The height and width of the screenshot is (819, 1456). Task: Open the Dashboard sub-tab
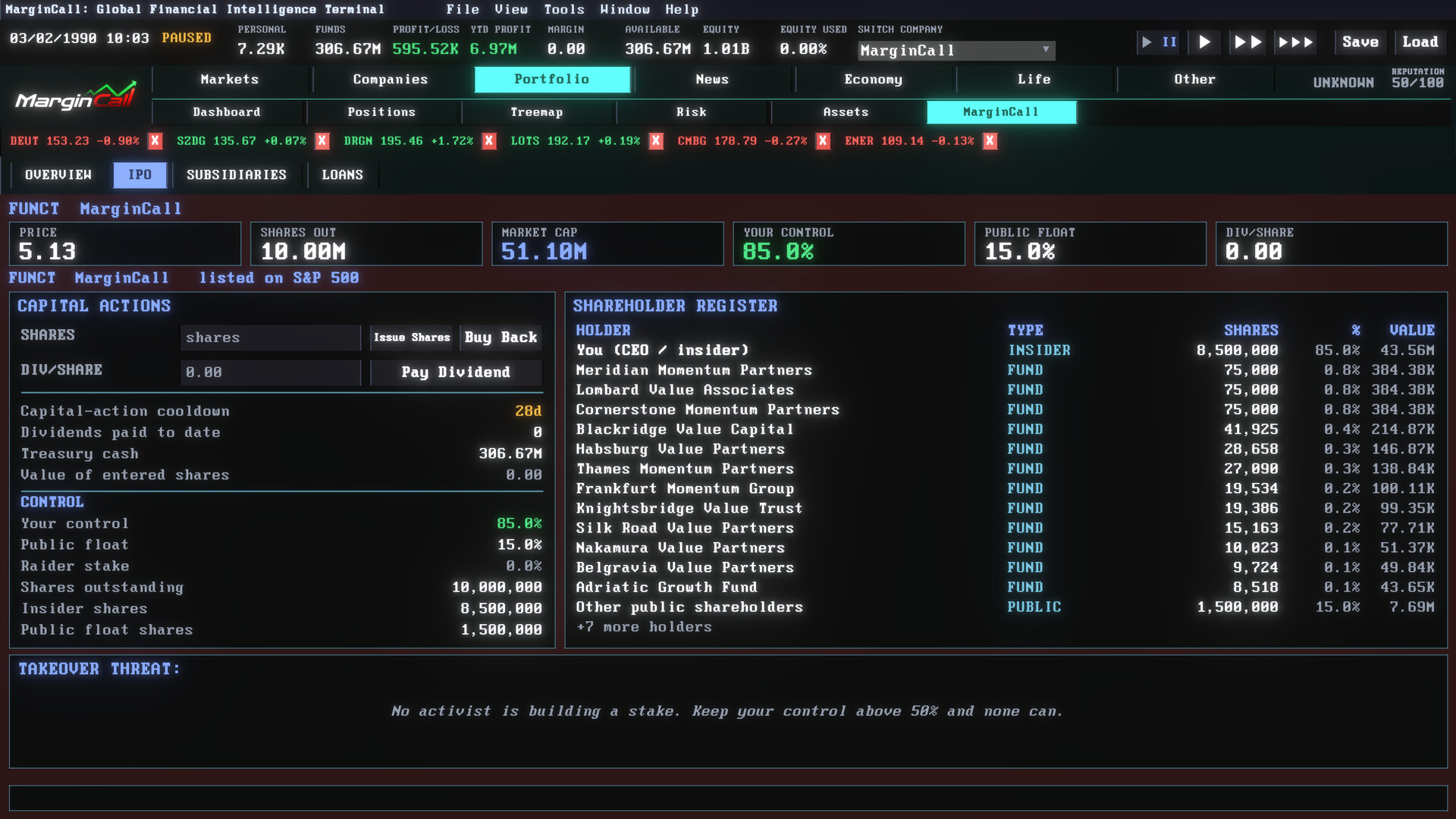(x=227, y=112)
